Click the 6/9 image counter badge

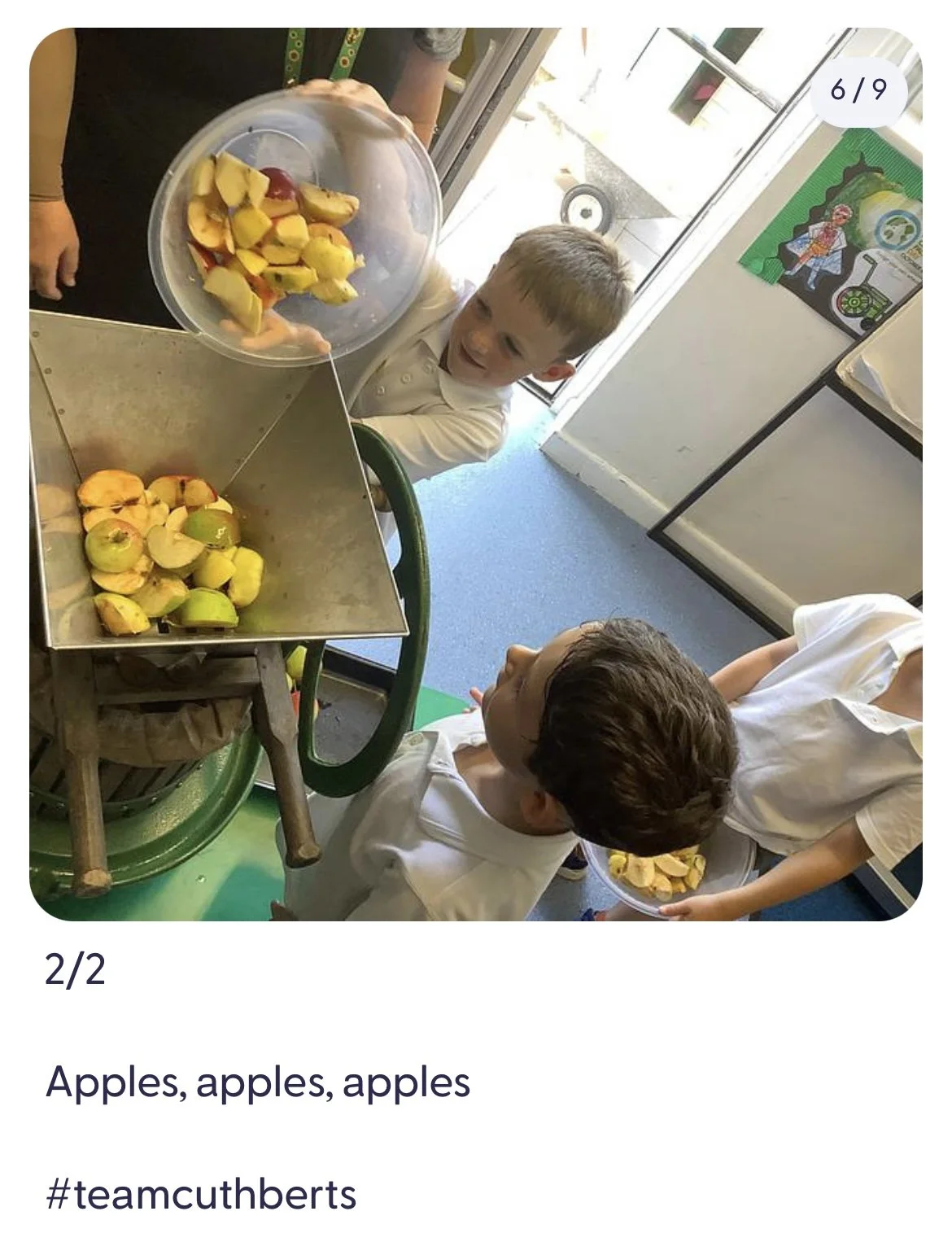858,90
